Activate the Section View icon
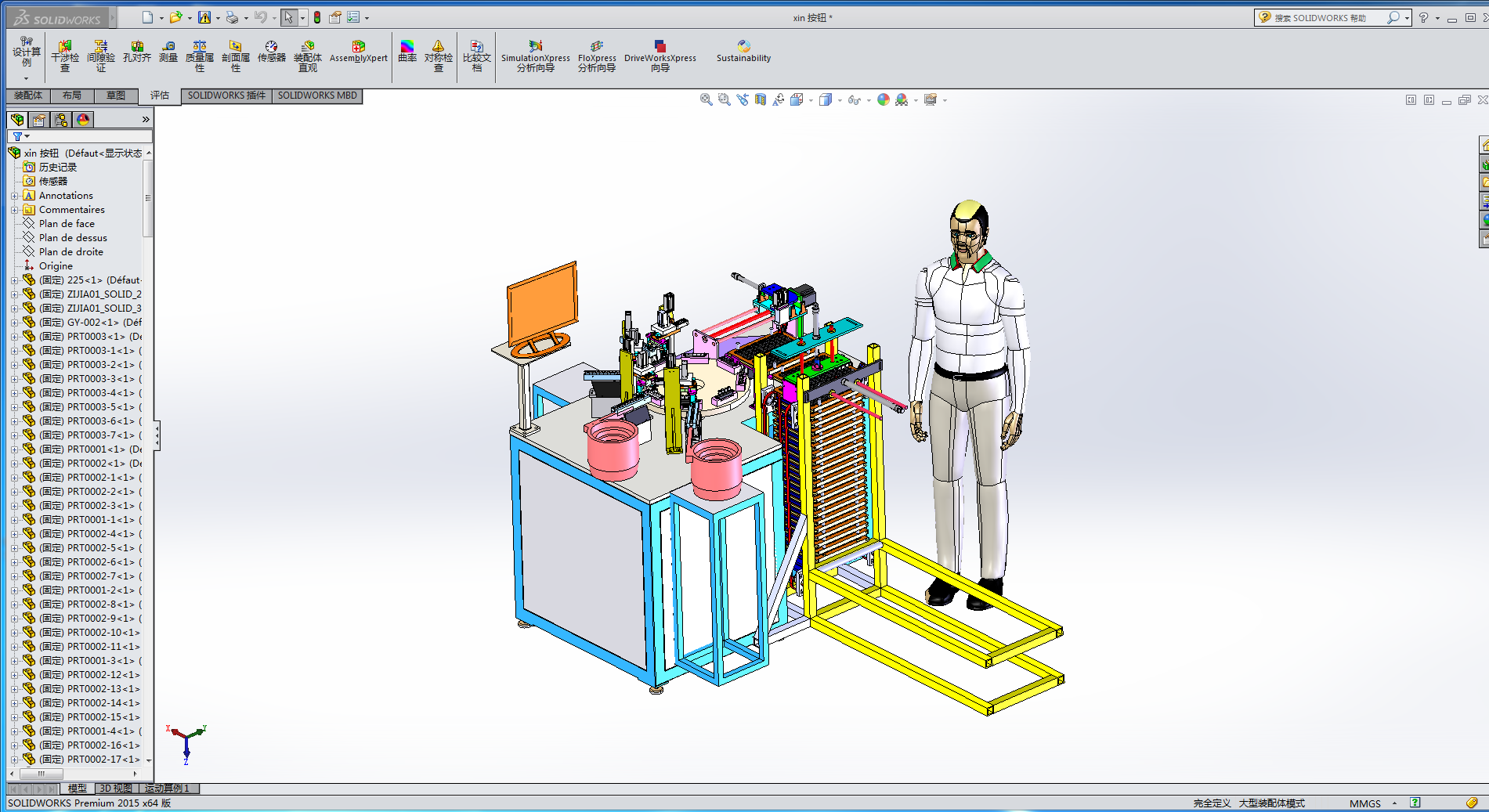 [760, 99]
